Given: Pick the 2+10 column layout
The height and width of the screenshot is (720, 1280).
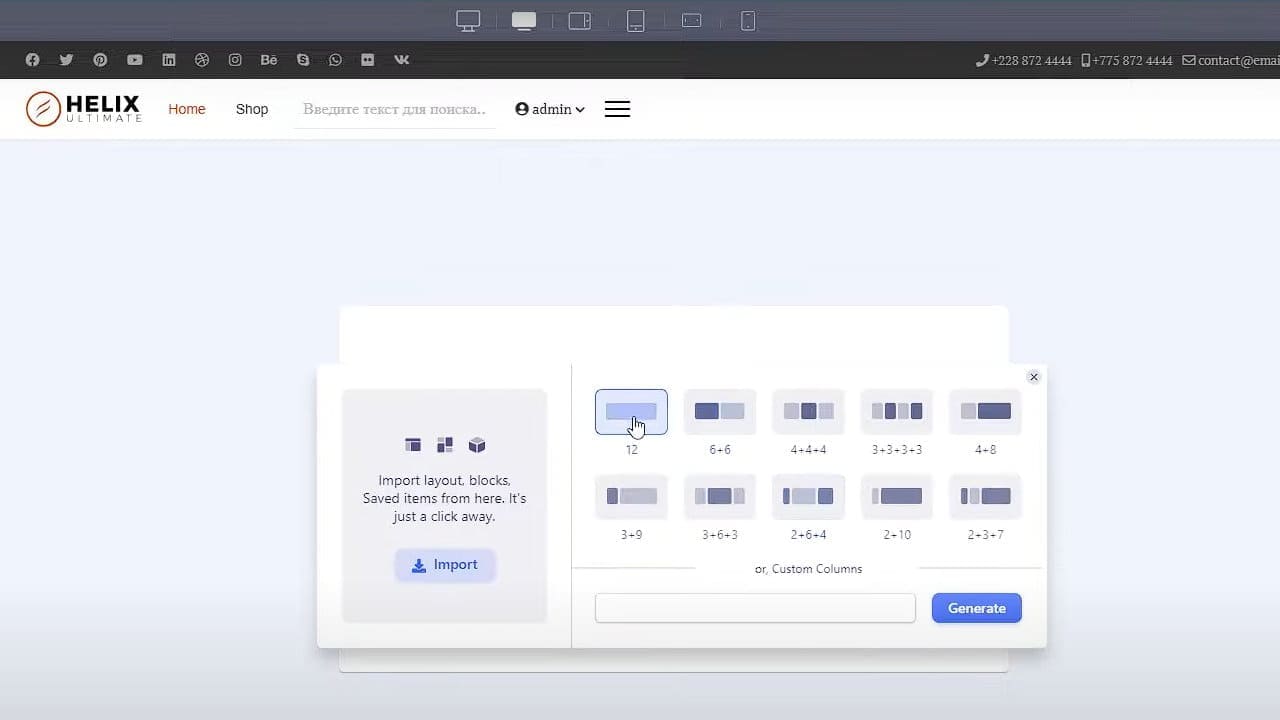Looking at the screenshot, I should [897, 496].
